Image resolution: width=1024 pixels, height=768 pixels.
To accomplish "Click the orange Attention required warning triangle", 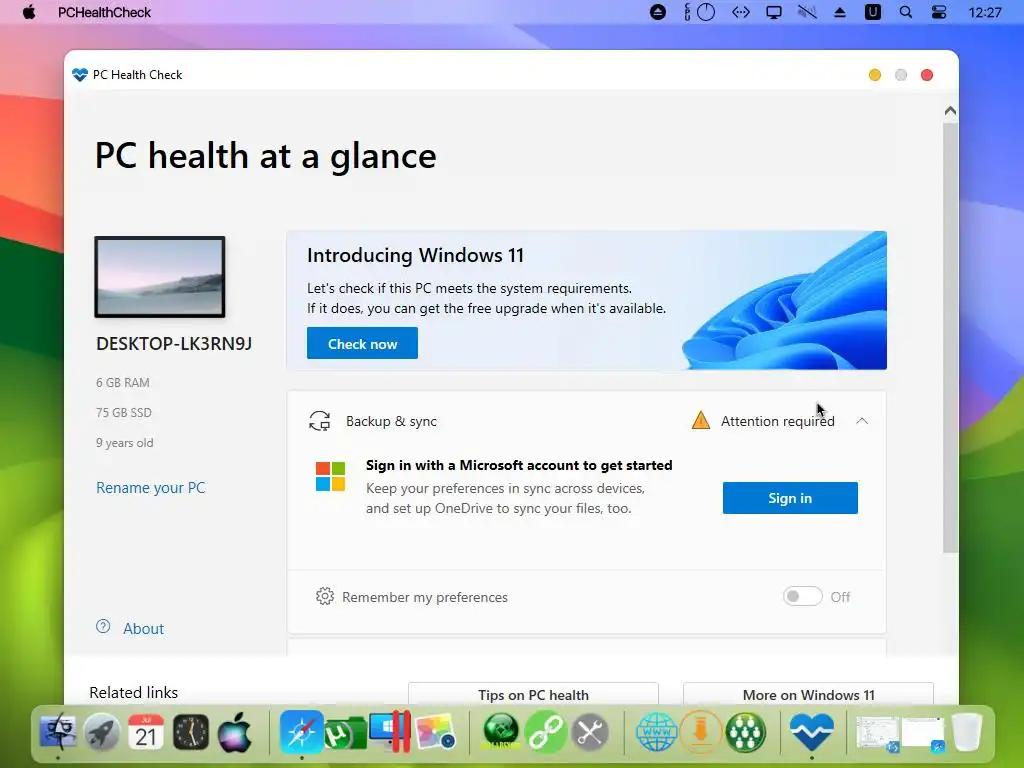I will (701, 420).
